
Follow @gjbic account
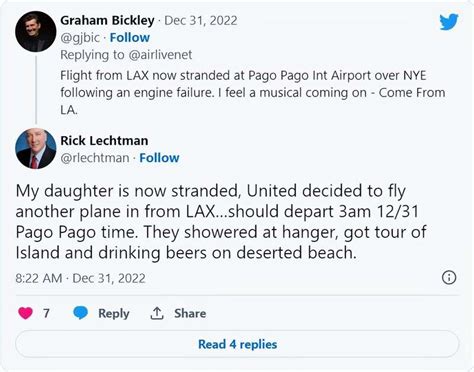point(130,38)
